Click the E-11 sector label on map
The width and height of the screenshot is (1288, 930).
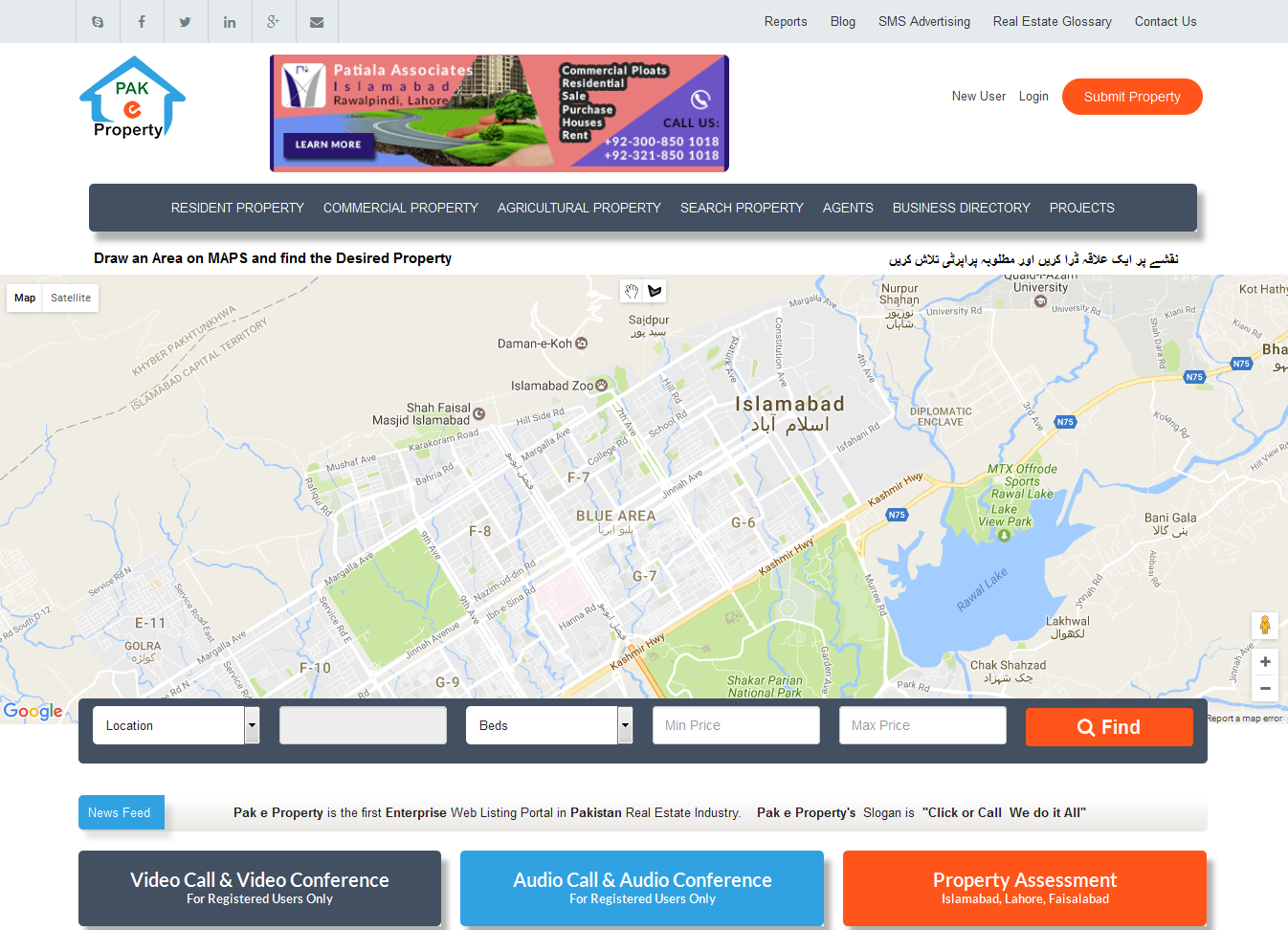click(x=150, y=623)
